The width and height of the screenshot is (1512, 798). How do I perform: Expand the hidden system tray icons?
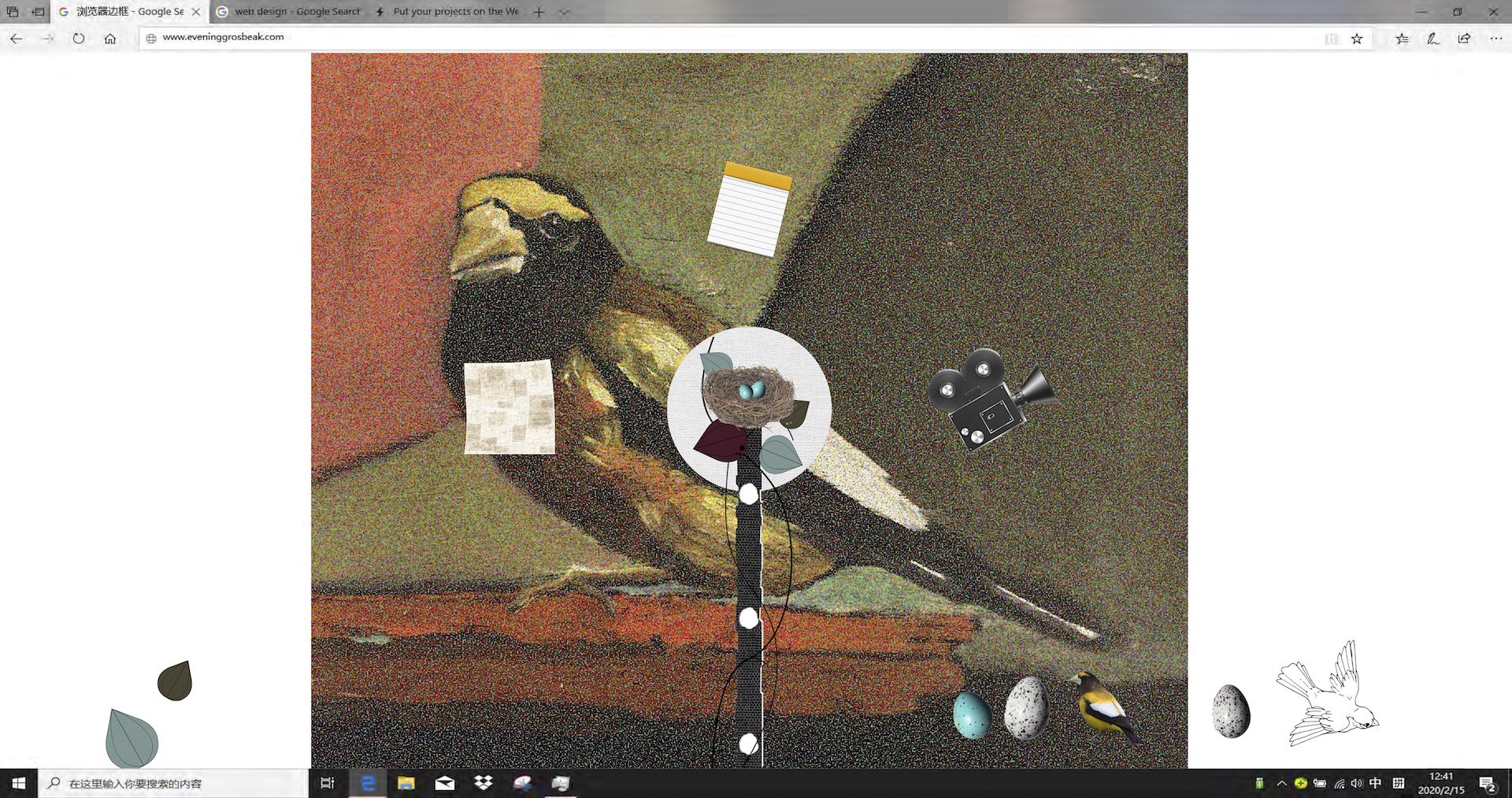1281,783
